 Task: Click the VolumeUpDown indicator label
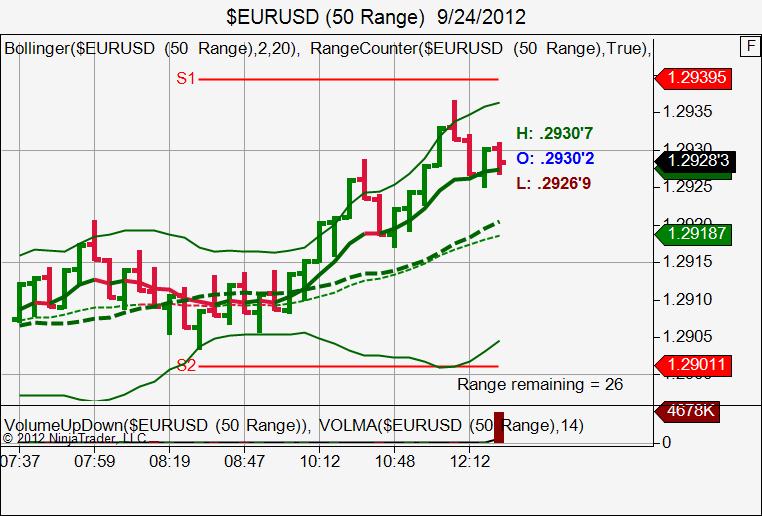tap(157, 425)
